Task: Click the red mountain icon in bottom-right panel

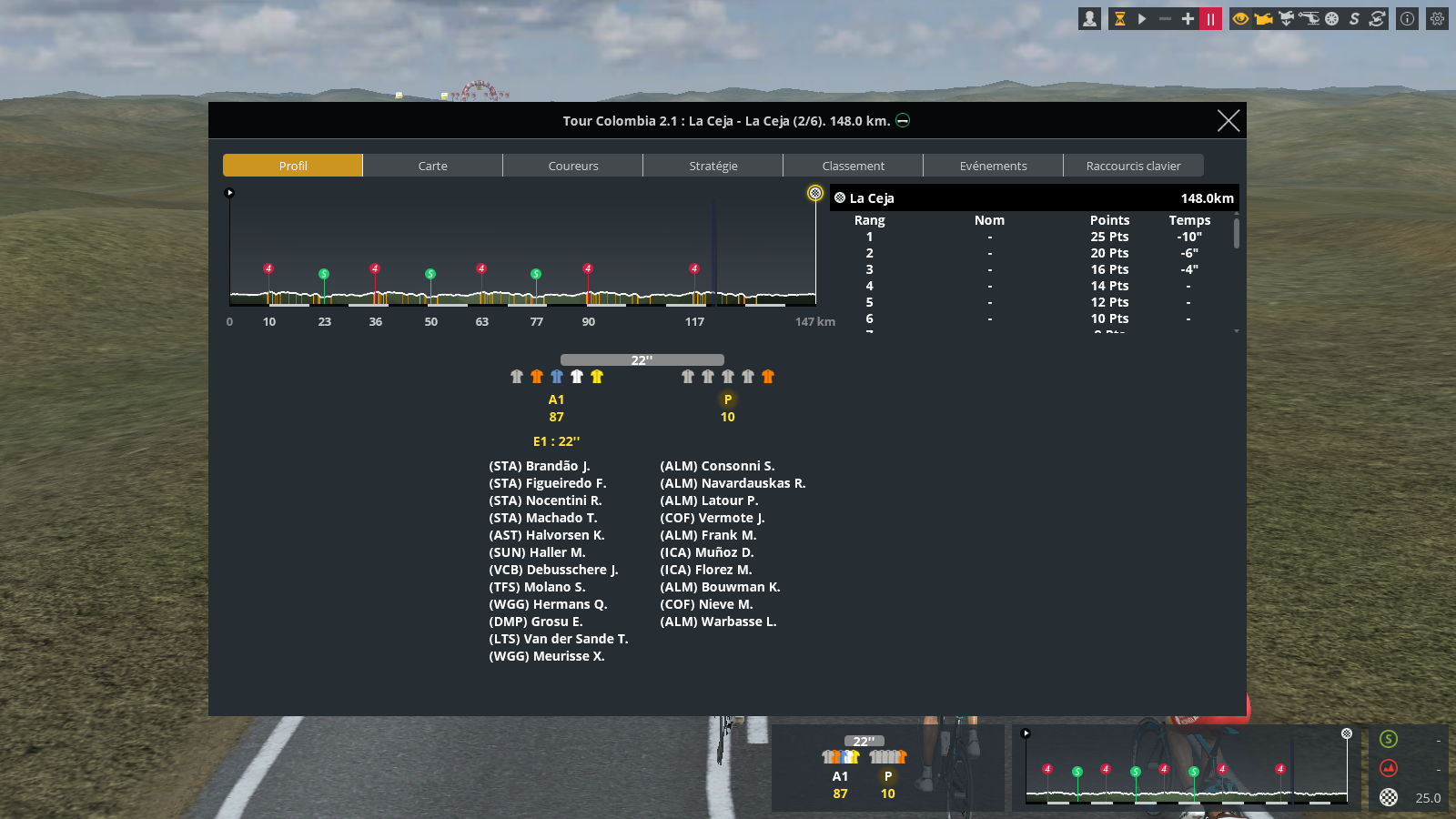Action: [x=1389, y=768]
